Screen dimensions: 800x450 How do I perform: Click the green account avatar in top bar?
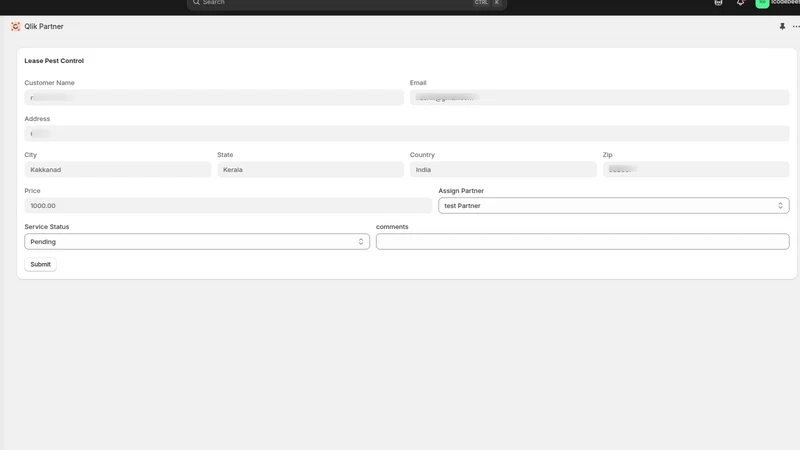tap(762, 3)
